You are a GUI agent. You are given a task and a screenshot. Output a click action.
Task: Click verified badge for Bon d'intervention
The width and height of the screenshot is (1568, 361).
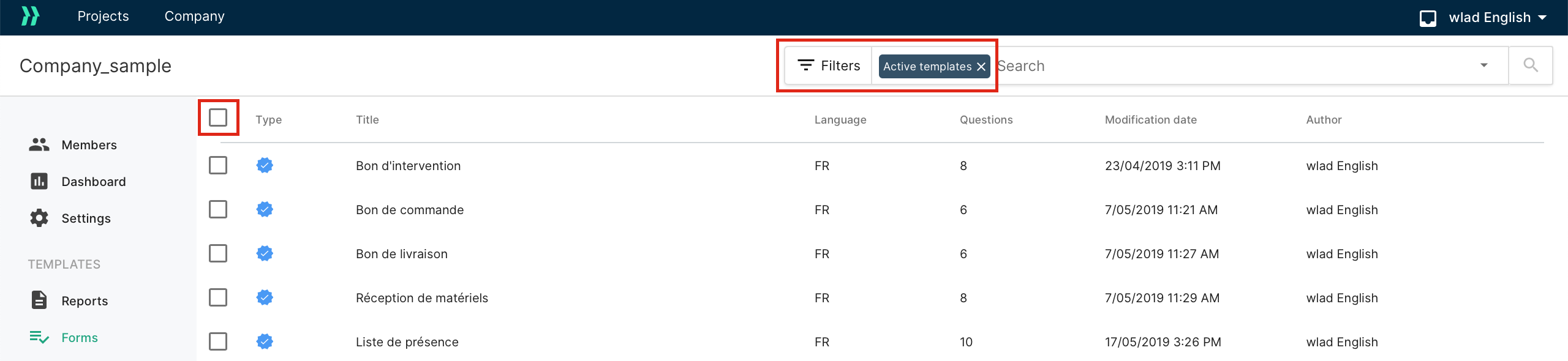tap(265, 165)
